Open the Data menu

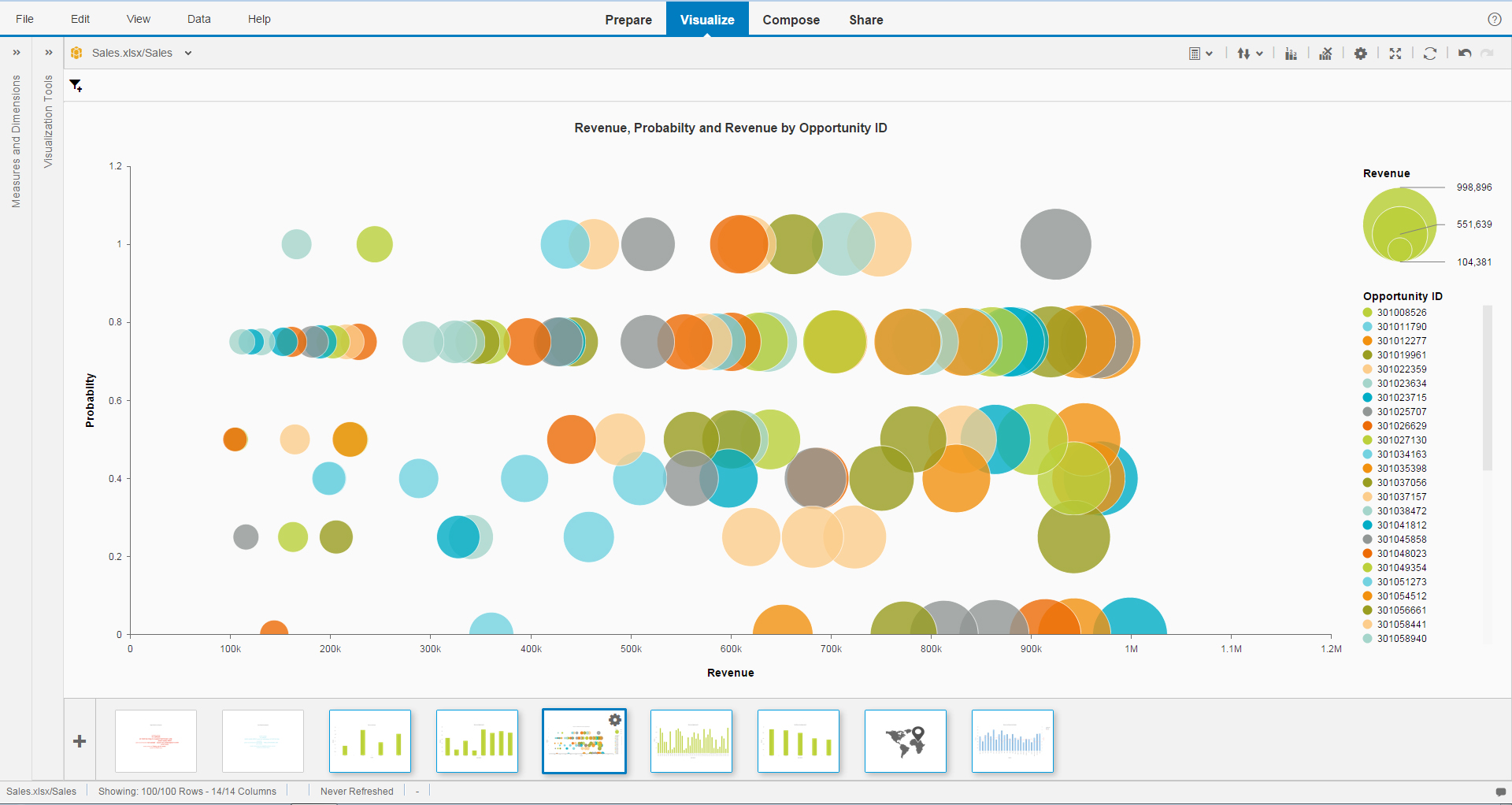coord(198,19)
